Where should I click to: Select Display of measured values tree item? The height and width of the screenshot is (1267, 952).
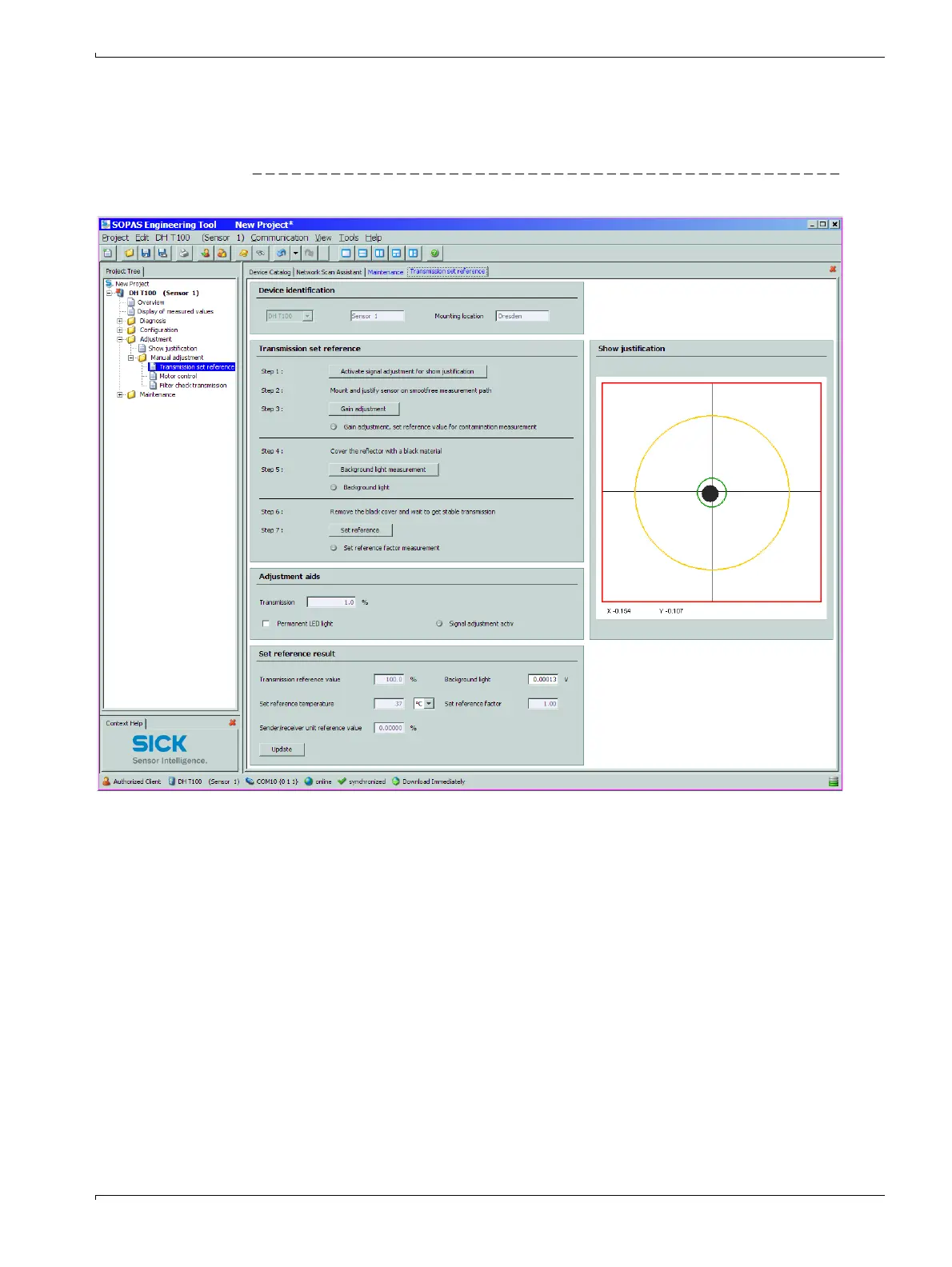click(x=175, y=311)
